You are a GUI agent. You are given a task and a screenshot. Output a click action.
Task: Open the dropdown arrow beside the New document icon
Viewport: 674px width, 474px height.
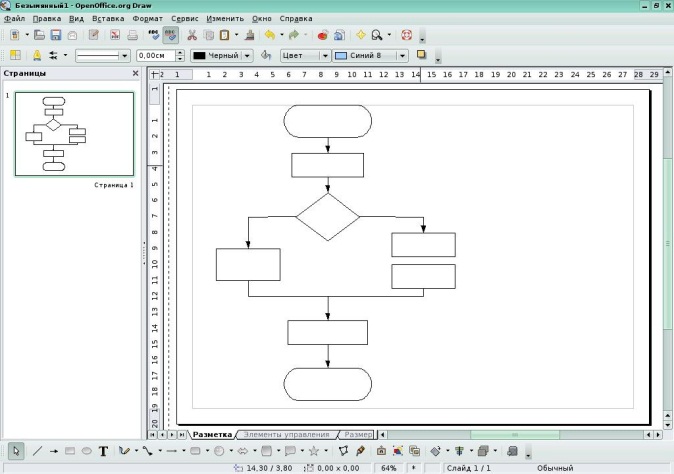27,35
